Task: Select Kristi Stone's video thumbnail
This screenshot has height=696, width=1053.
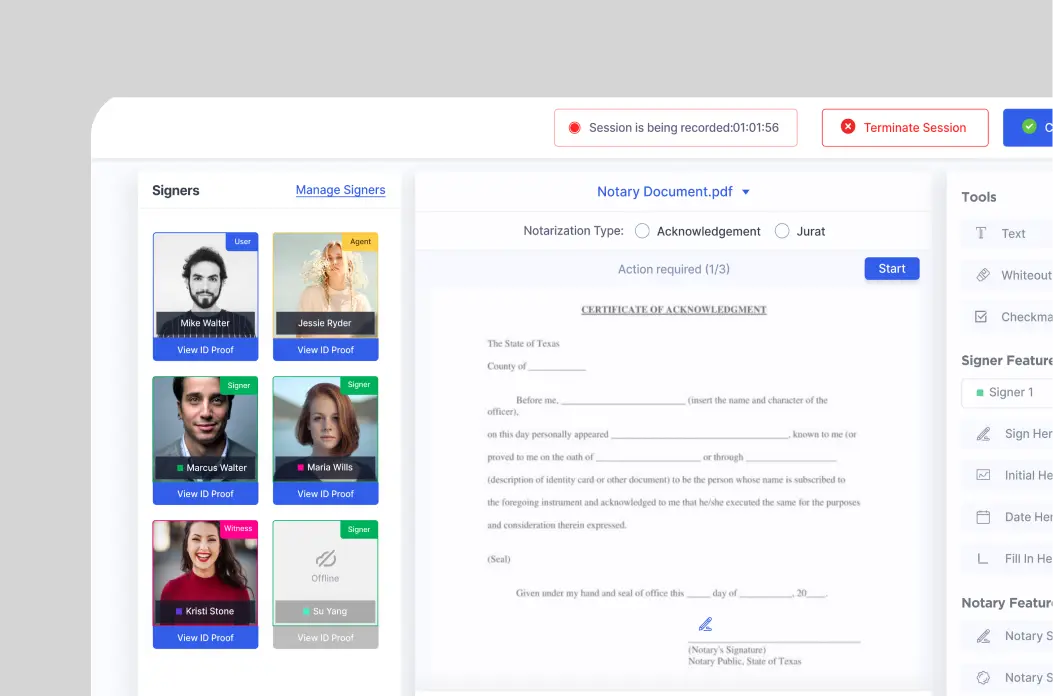Action: (x=205, y=570)
